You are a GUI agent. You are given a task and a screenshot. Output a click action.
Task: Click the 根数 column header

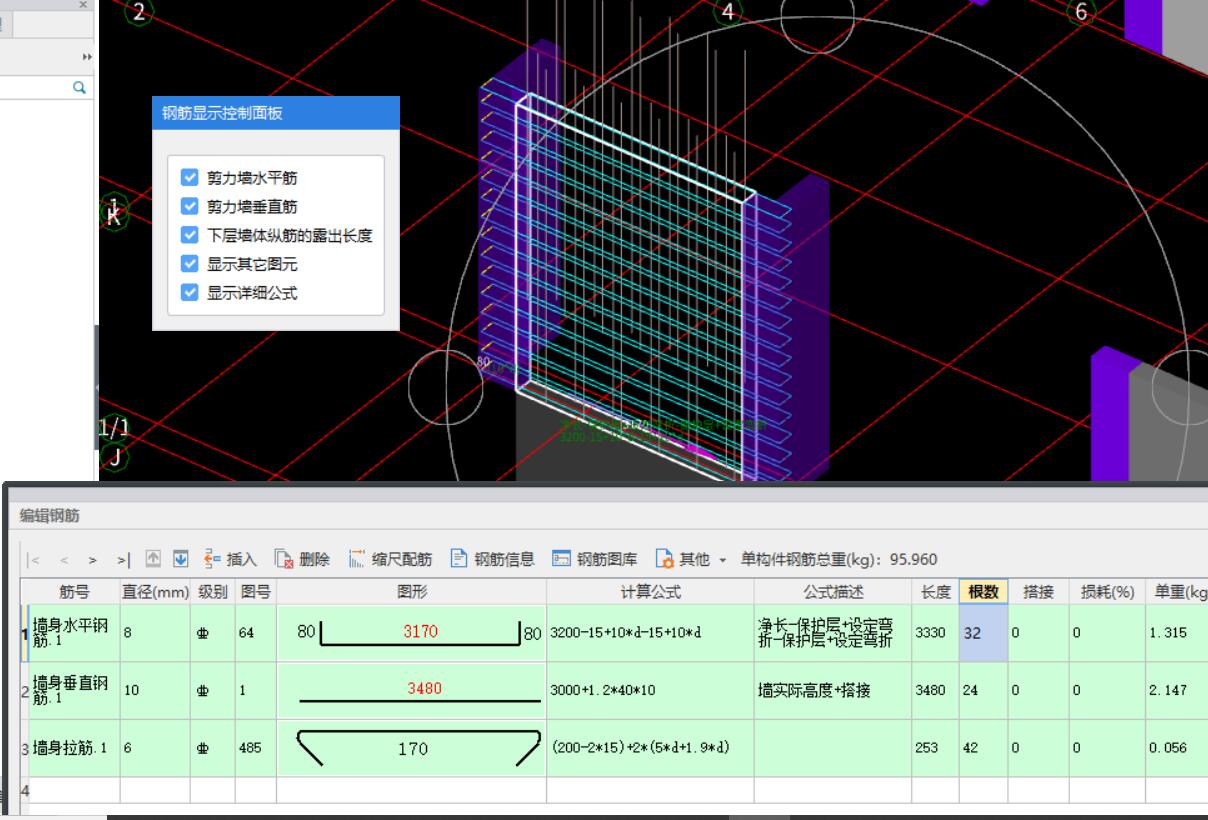(x=984, y=591)
